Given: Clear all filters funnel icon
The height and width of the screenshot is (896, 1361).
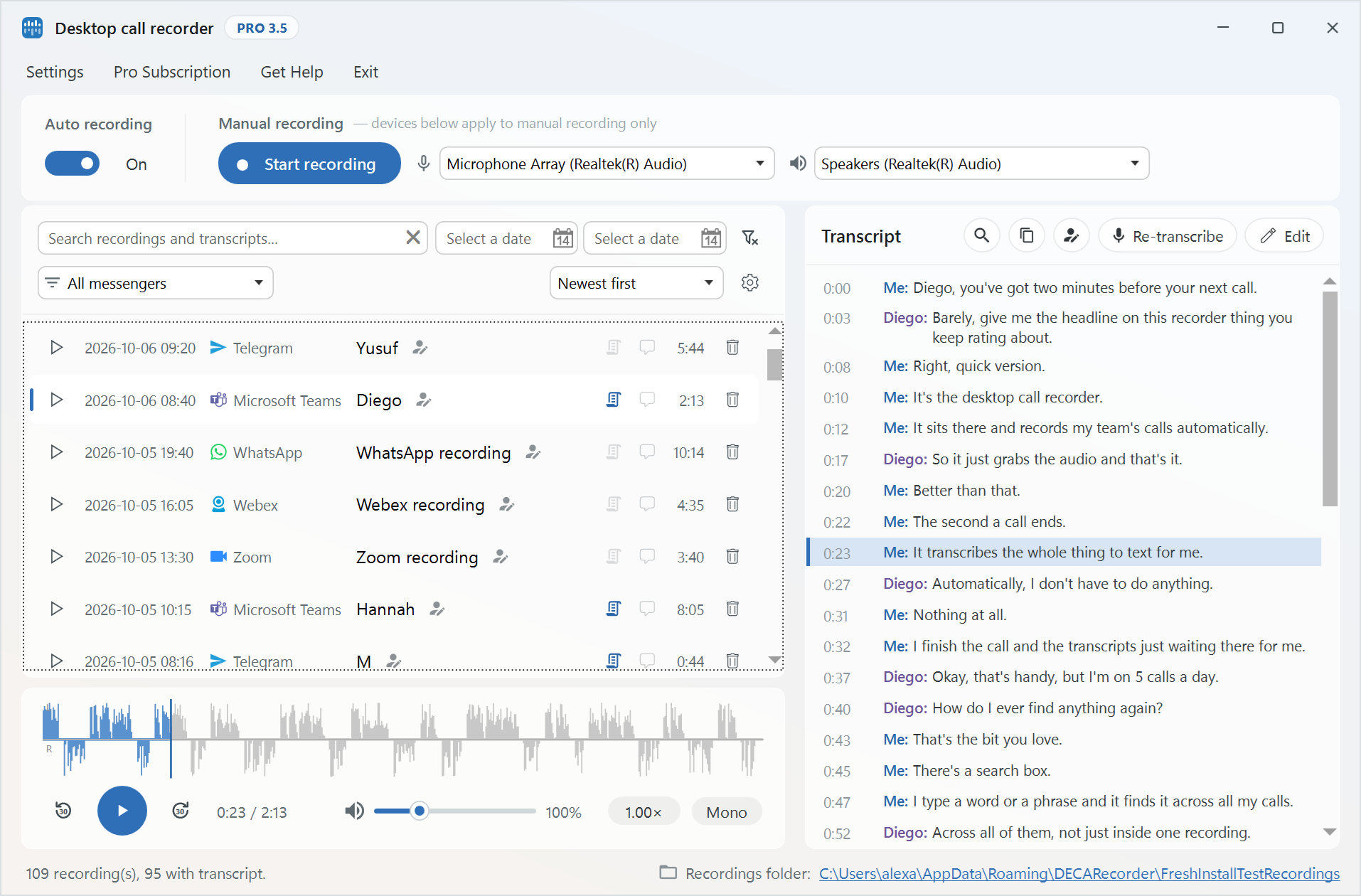Looking at the screenshot, I should click(750, 238).
